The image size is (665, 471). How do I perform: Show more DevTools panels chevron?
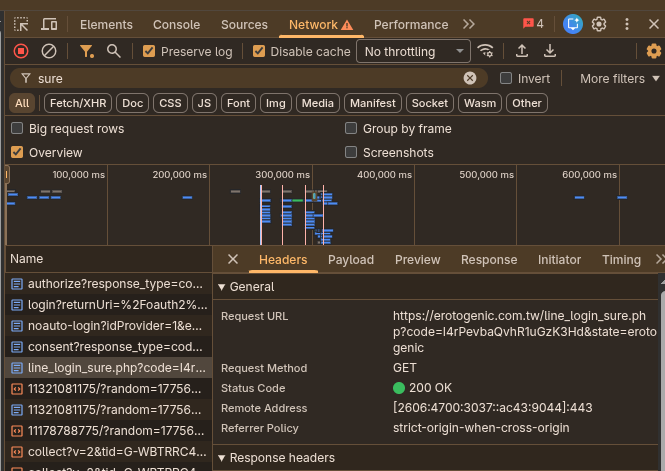(x=469, y=24)
